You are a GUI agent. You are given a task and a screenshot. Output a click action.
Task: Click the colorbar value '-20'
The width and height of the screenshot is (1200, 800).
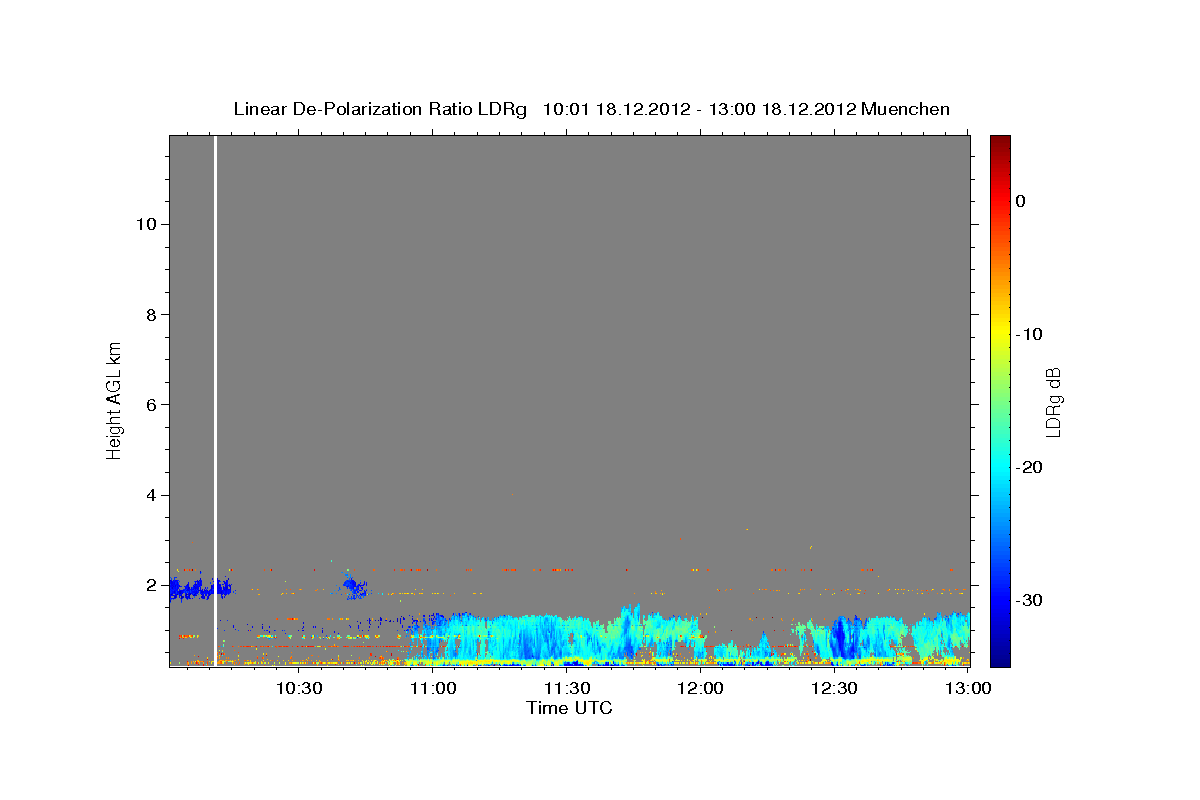pyautogui.click(x=1030, y=467)
